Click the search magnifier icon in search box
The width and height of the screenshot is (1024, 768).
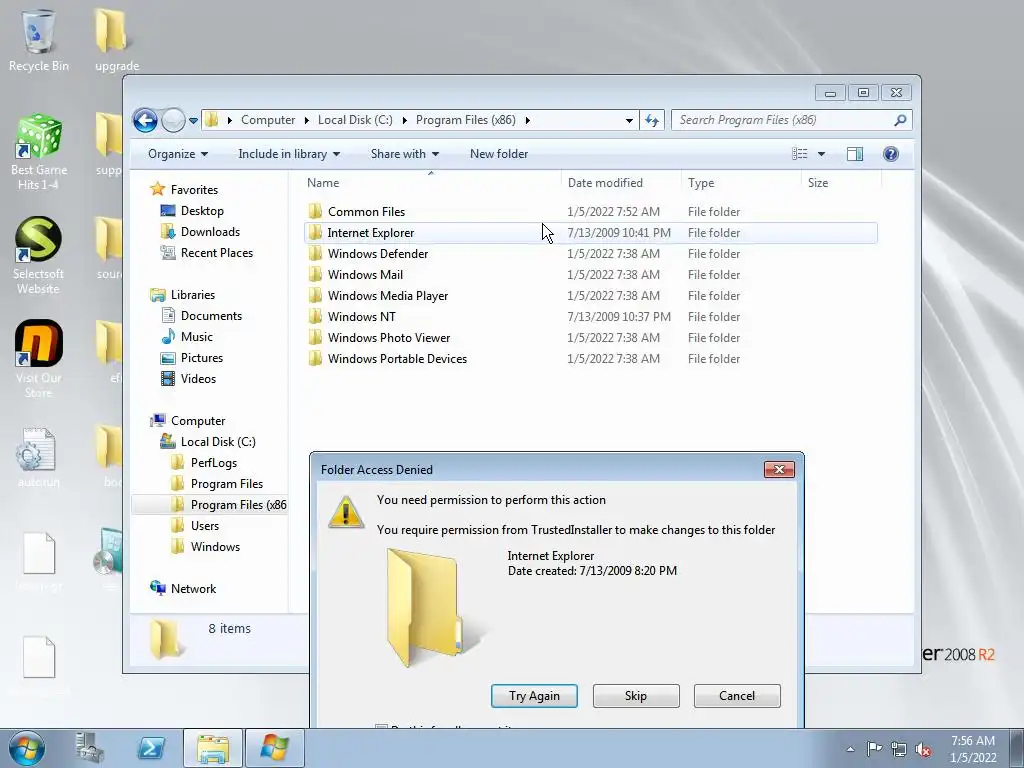pyautogui.click(x=900, y=120)
